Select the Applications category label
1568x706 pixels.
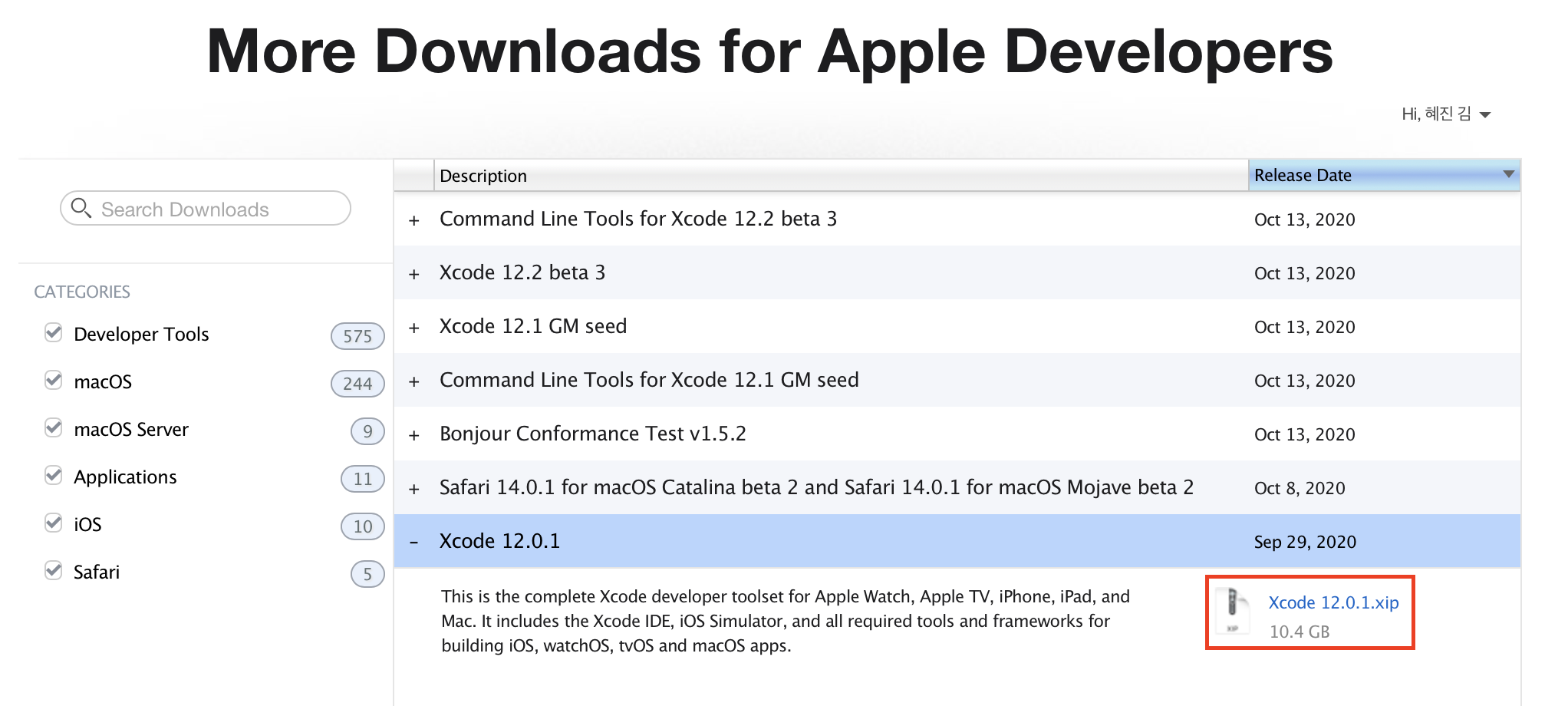pyautogui.click(x=125, y=477)
